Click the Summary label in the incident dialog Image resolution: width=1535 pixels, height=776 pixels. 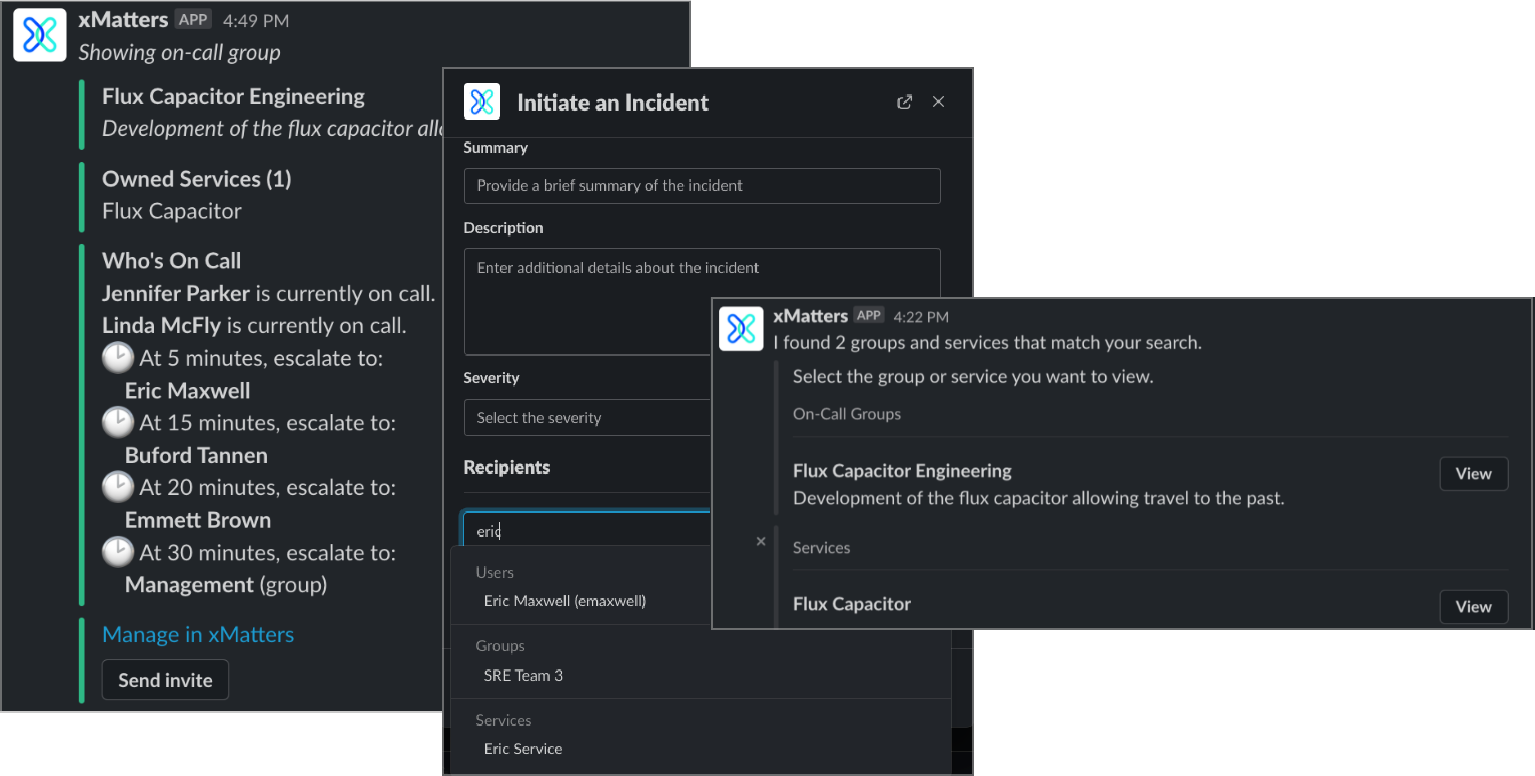pos(495,148)
